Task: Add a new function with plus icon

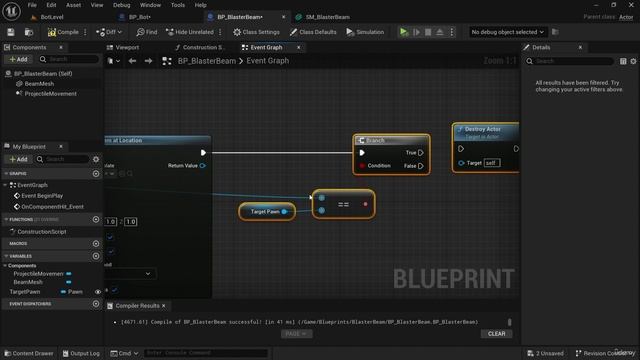Action: click(x=96, y=219)
